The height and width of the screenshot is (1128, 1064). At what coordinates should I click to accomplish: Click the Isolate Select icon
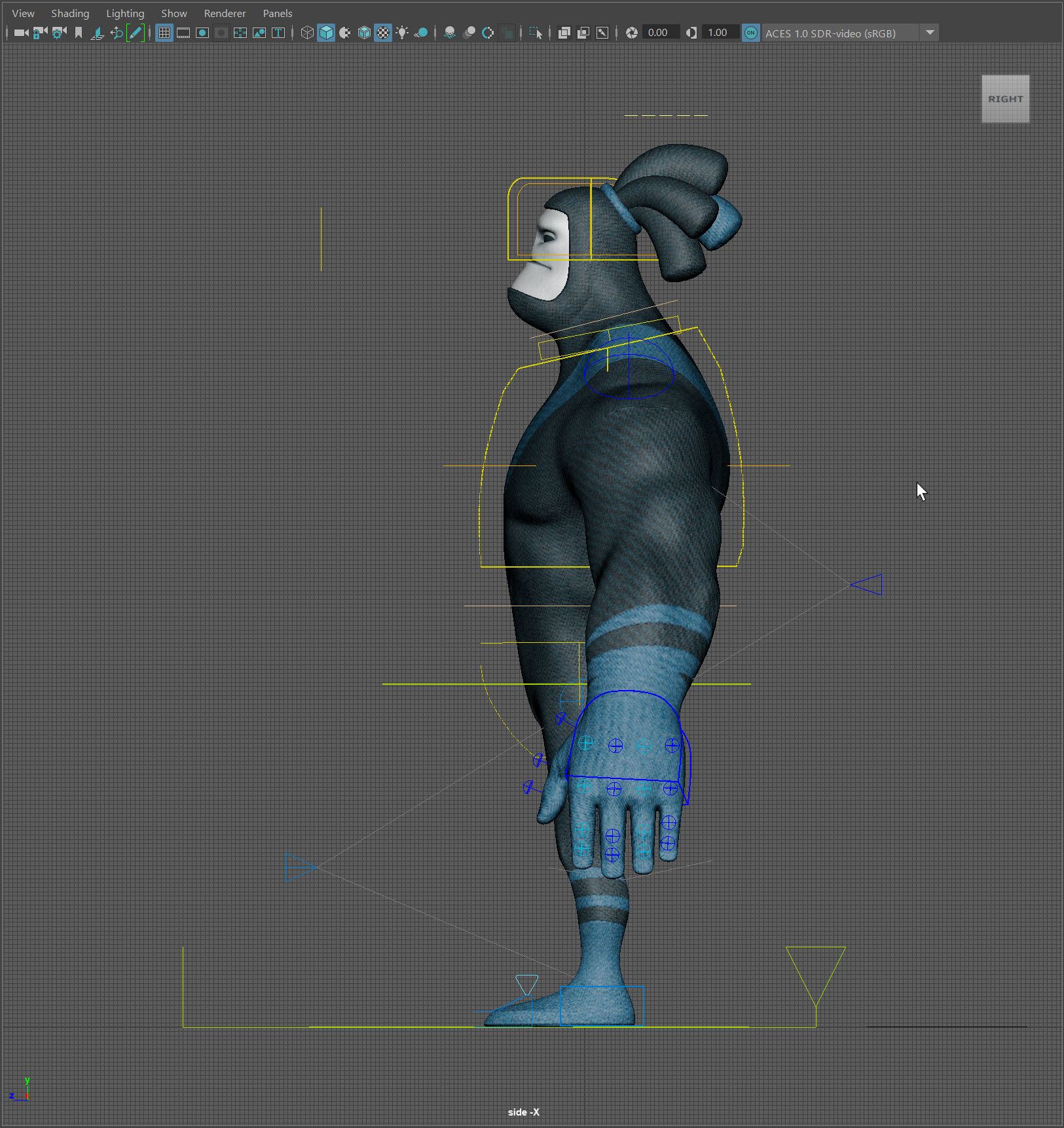tap(536, 33)
